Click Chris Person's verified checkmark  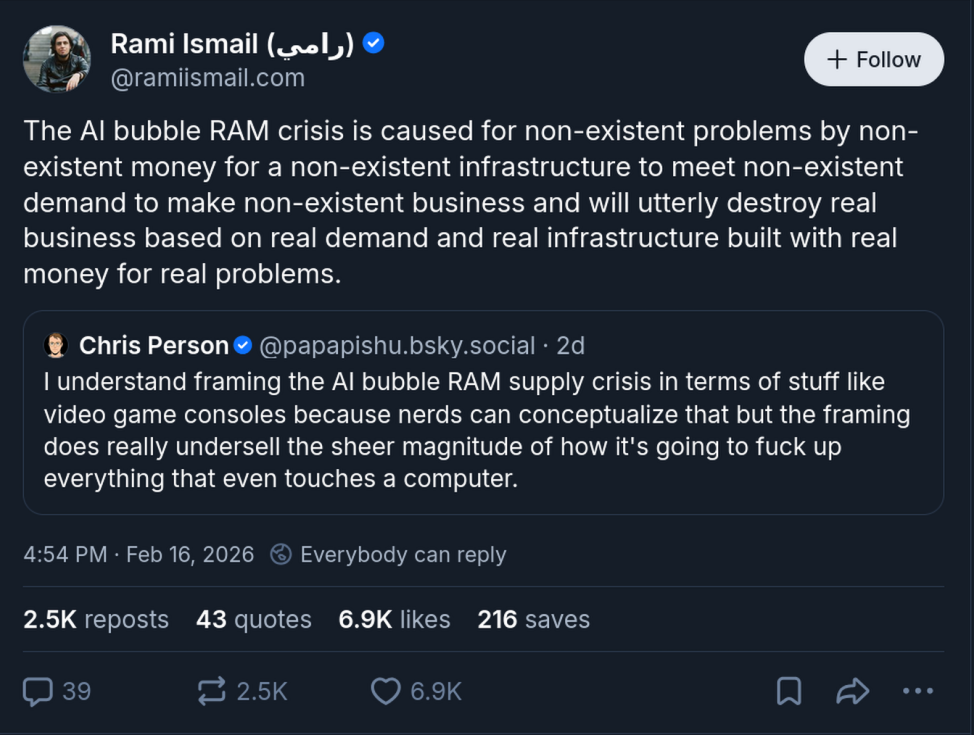click(241, 345)
